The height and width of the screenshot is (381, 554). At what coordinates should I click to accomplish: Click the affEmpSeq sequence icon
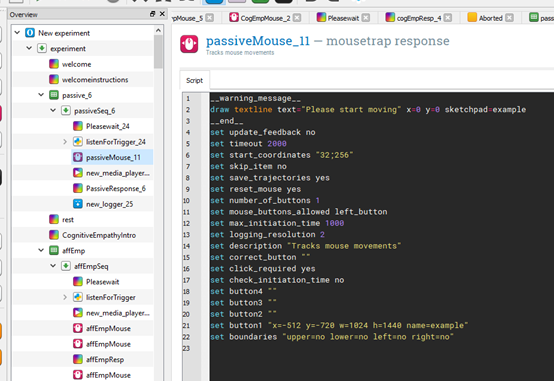(x=66, y=266)
